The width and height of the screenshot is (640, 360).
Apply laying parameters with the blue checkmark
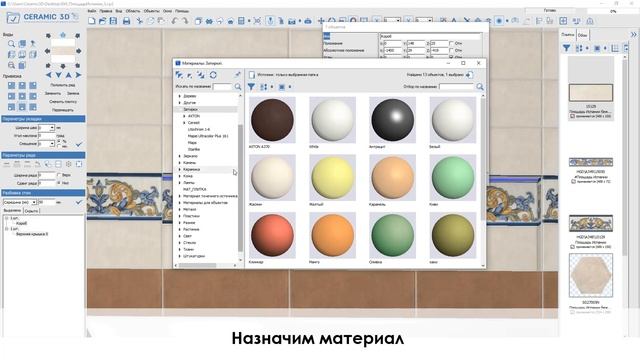(79, 144)
